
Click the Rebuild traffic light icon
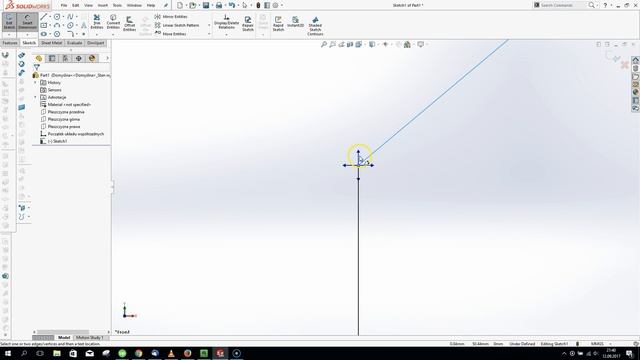(258, 5)
